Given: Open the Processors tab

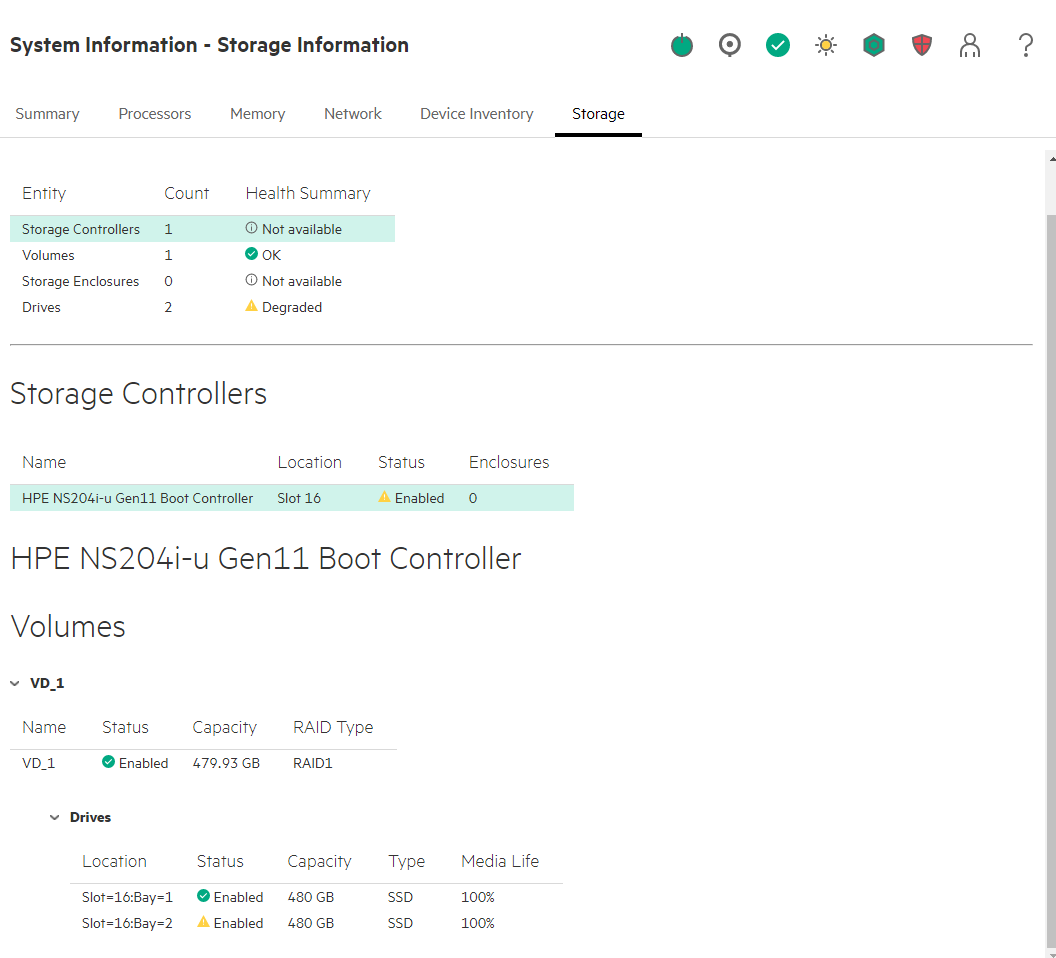Looking at the screenshot, I should tap(155, 114).
